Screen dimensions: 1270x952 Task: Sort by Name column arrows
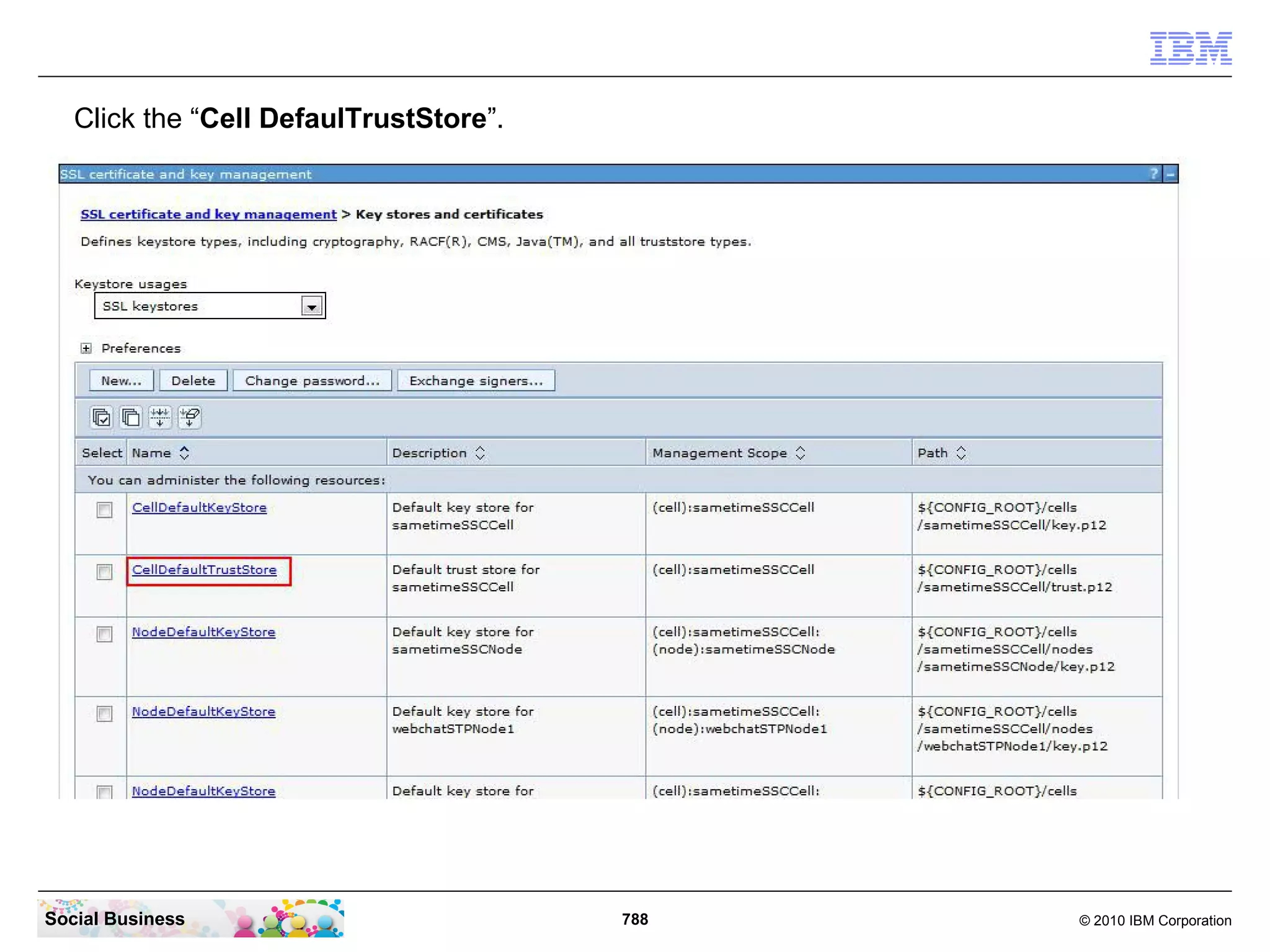click(x=184, y=453)
